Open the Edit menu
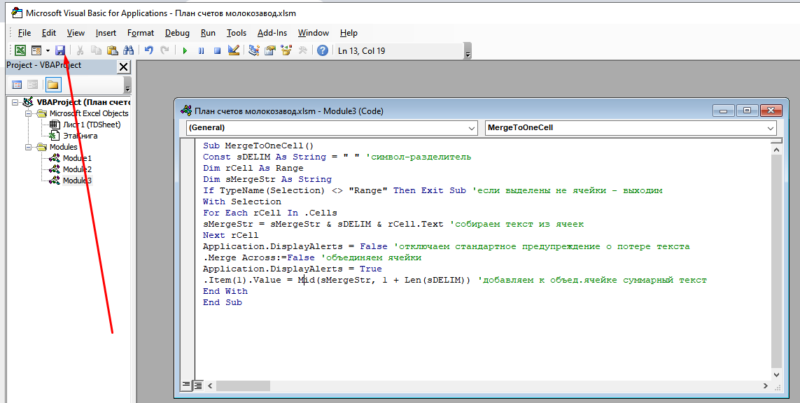Viewport: 800px width, 403px height. [x=49, y=33]
